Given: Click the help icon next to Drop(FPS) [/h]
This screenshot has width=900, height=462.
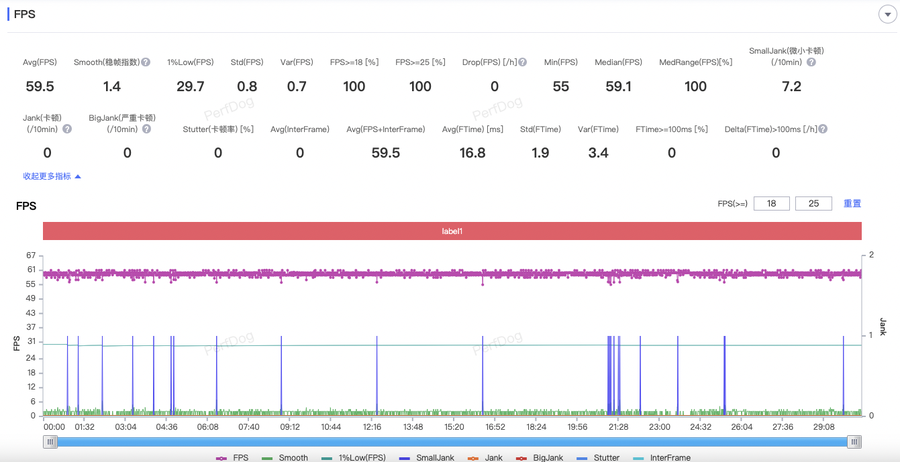Looking at the screenshot, I should (522, 62).
